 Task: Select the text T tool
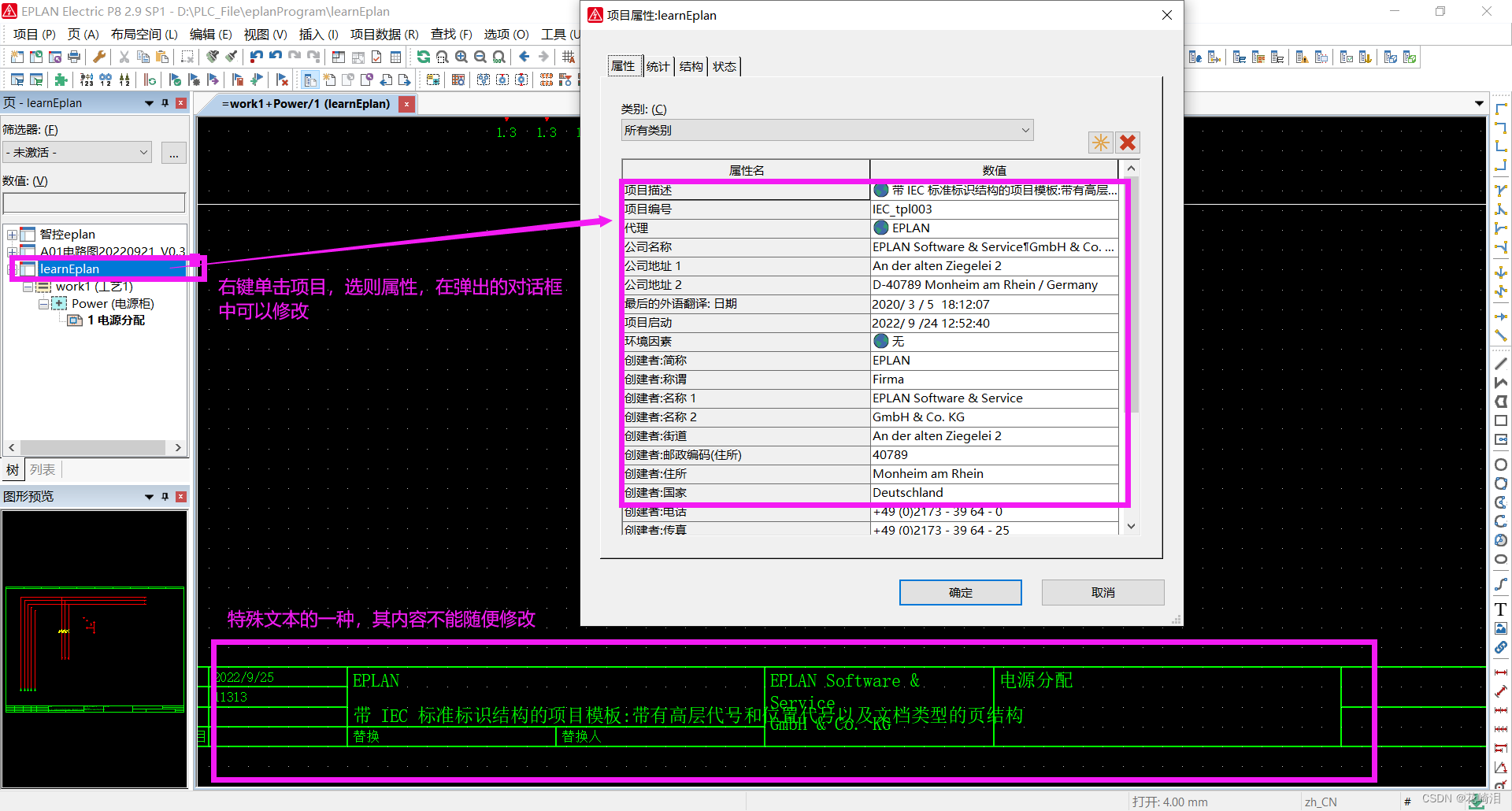pos(1501,609)
